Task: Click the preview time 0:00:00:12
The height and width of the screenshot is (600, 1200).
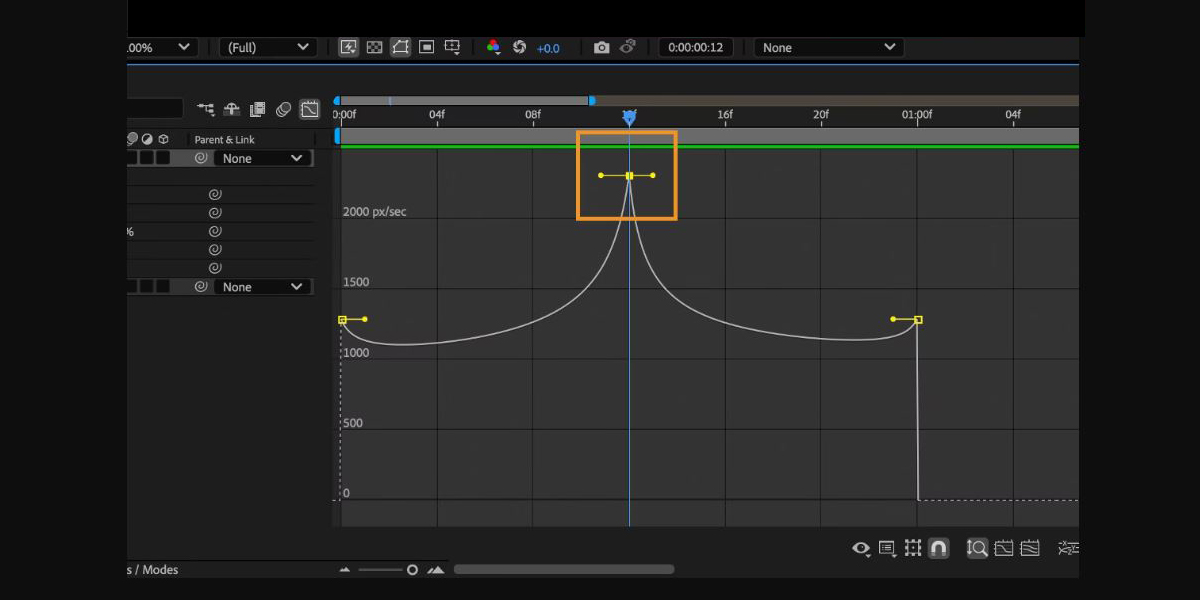Action: tap(695, 47)
